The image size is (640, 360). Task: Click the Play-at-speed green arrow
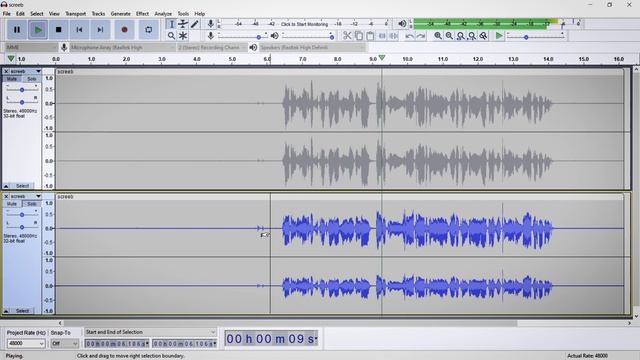point(498,36)
